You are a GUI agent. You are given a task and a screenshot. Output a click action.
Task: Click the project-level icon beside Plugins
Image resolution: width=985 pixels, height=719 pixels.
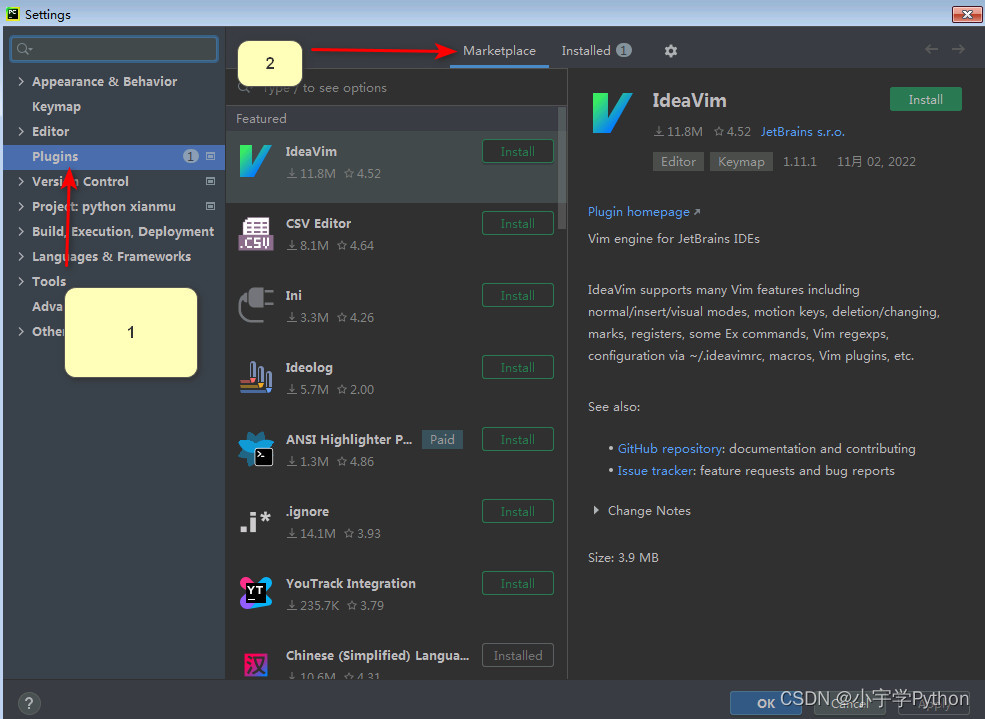210,156
